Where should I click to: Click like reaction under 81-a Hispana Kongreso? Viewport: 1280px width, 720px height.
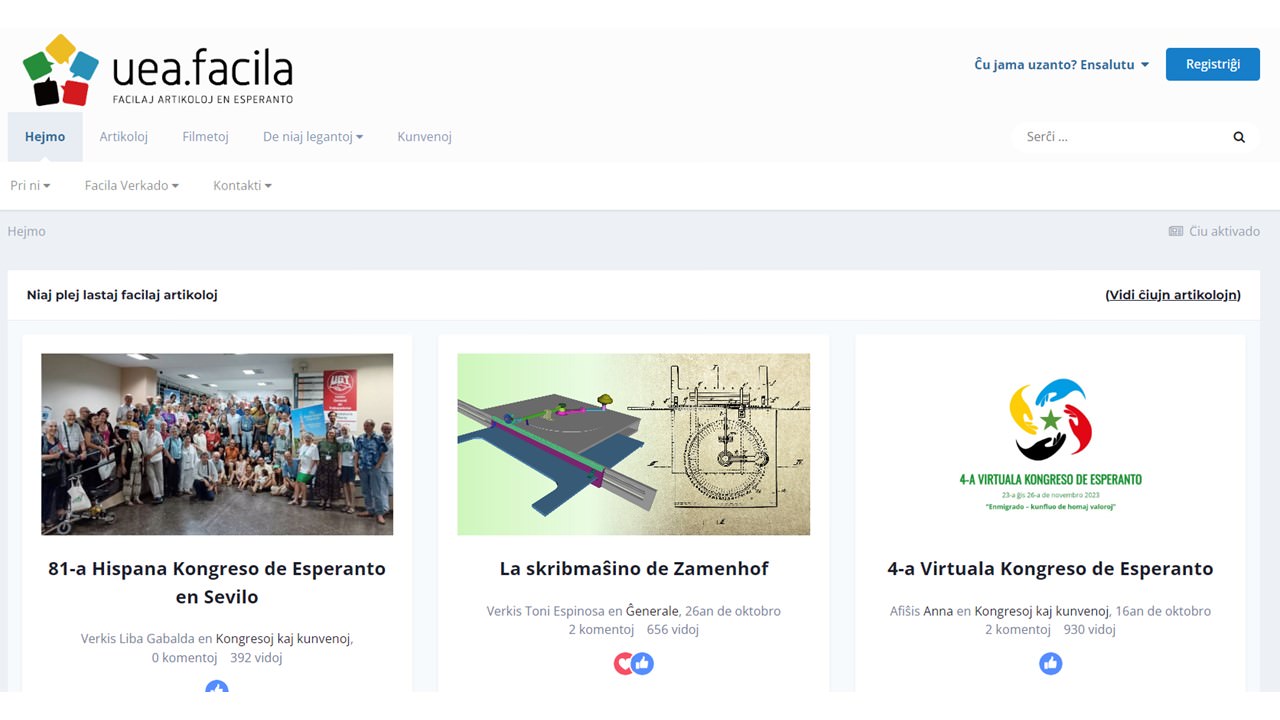tap(217, 686)
